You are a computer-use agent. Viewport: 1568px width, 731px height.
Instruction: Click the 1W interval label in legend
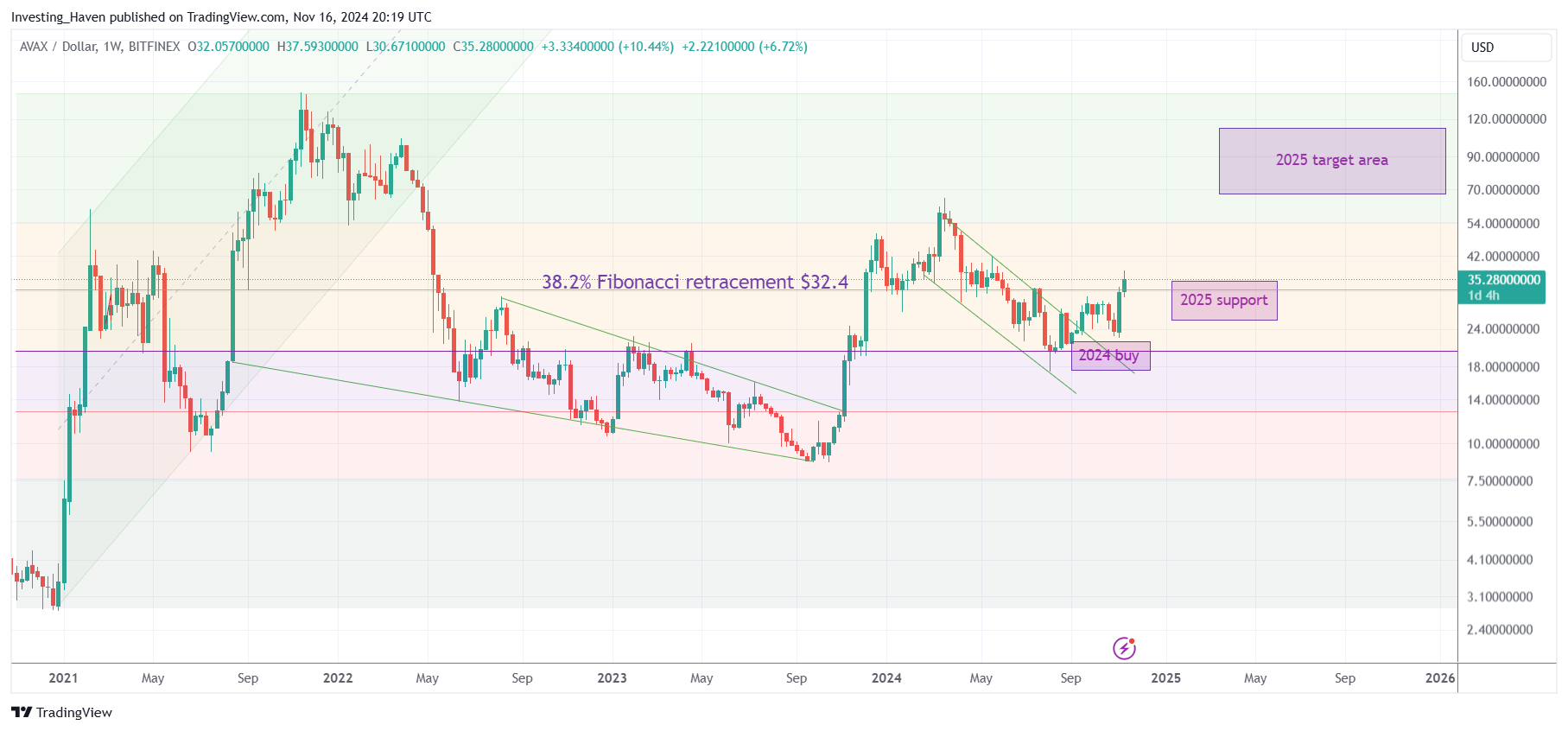[112, 47]
